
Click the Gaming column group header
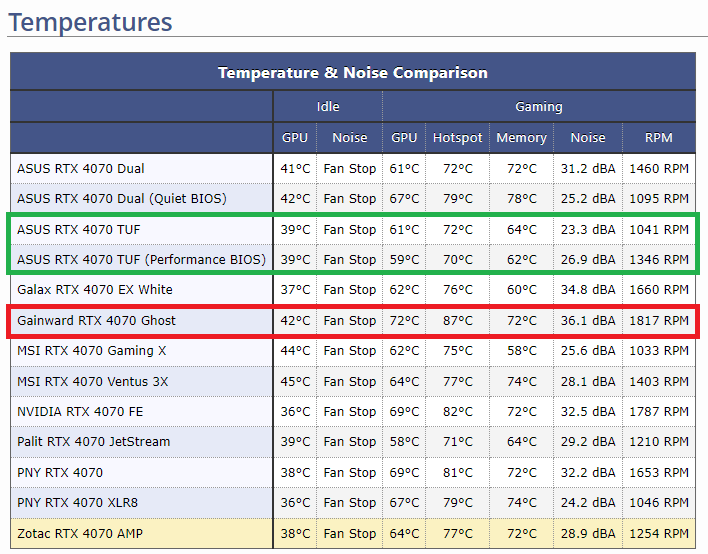(539, 107)
